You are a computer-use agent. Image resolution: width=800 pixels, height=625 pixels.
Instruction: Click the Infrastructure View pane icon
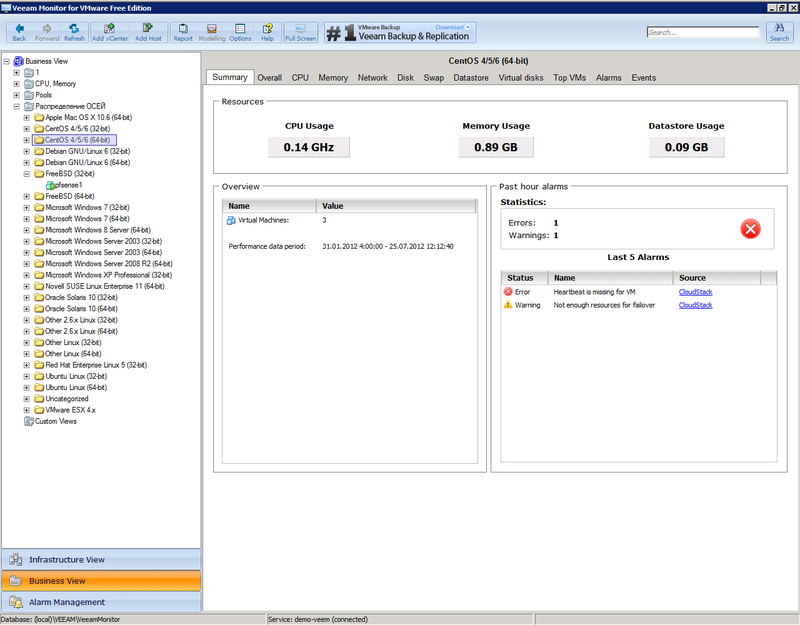click(x=15, y=560)
